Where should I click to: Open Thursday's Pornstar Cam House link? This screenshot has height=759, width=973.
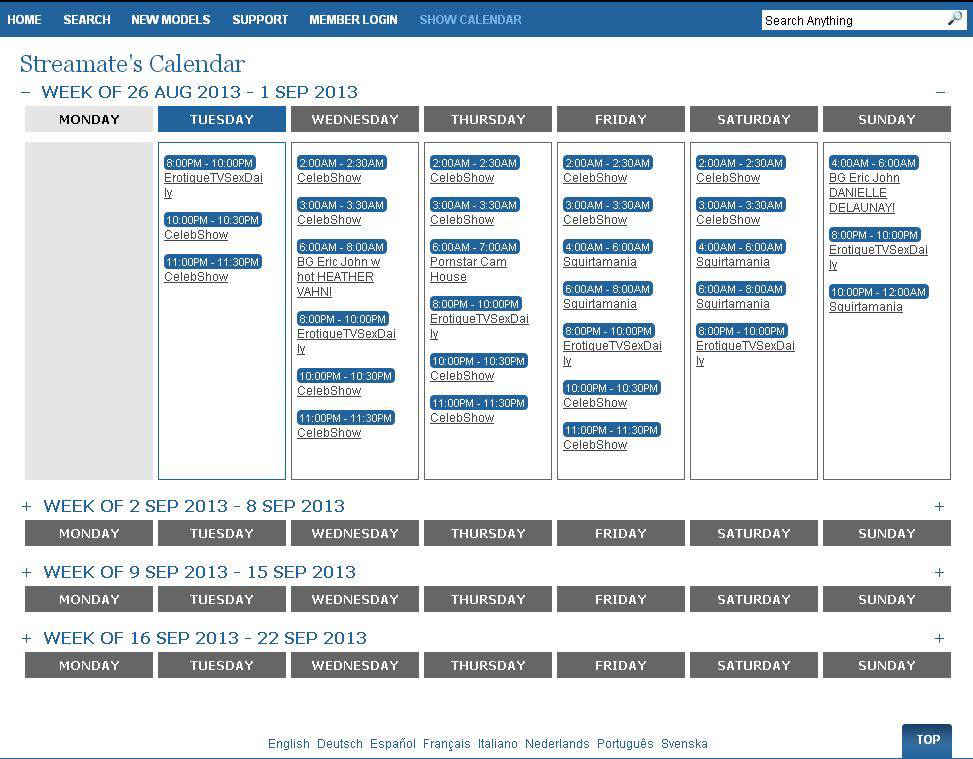pos(469,269)
